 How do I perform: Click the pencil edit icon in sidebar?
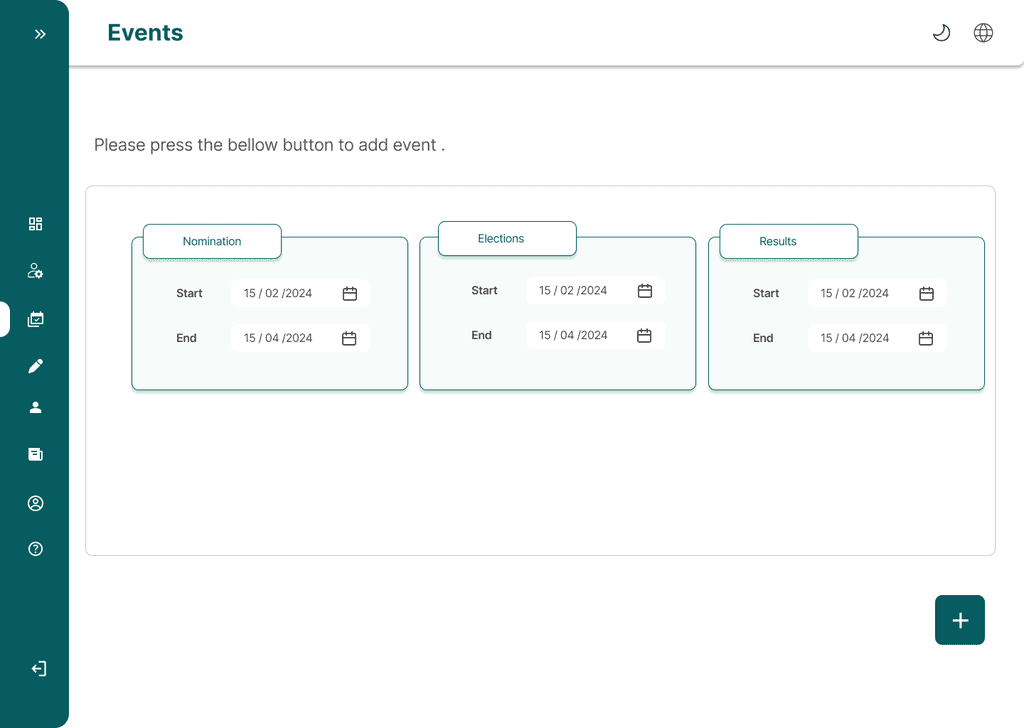point(36,366)
